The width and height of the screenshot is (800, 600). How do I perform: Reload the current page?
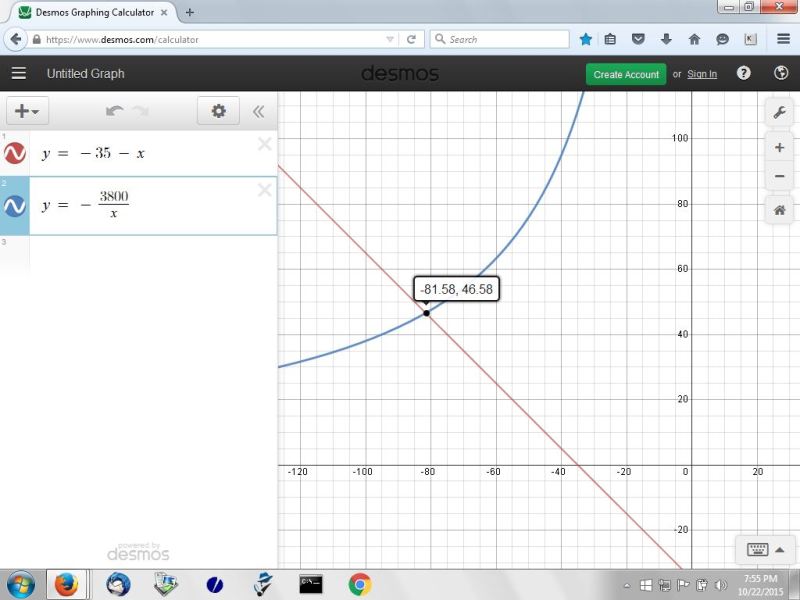(411, 39)
